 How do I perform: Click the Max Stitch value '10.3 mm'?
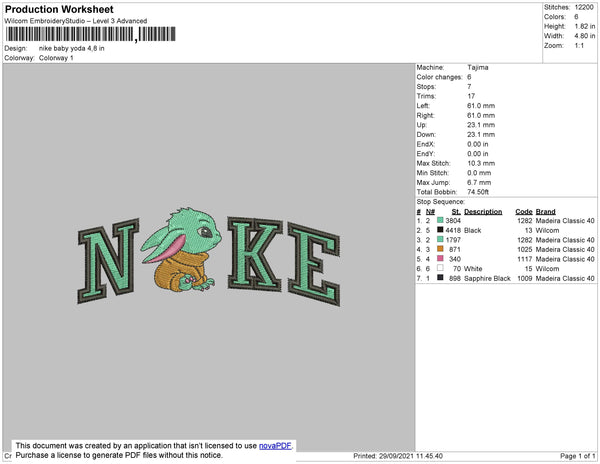(x=481, y=163)
